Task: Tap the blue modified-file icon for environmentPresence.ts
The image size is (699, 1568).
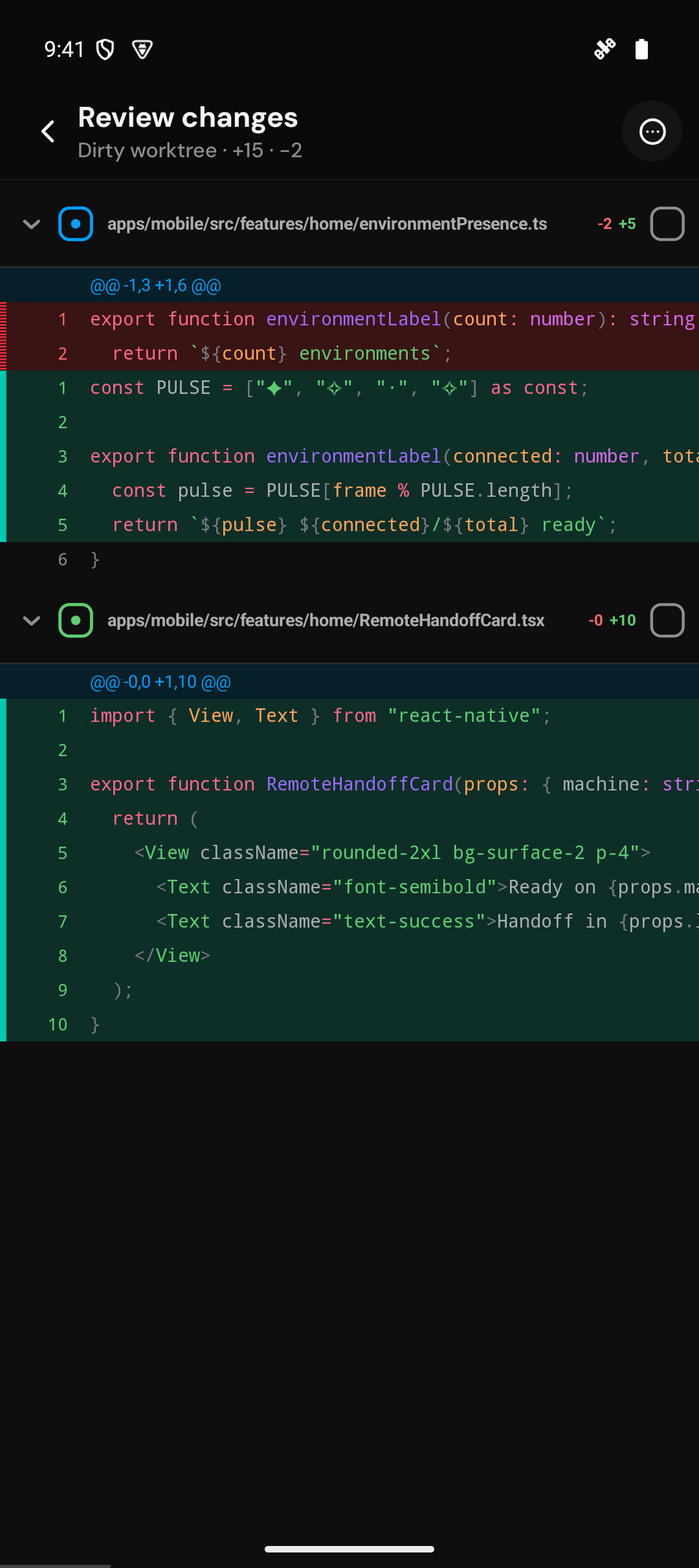Action: pyautogui.click(x=76, y=224)
